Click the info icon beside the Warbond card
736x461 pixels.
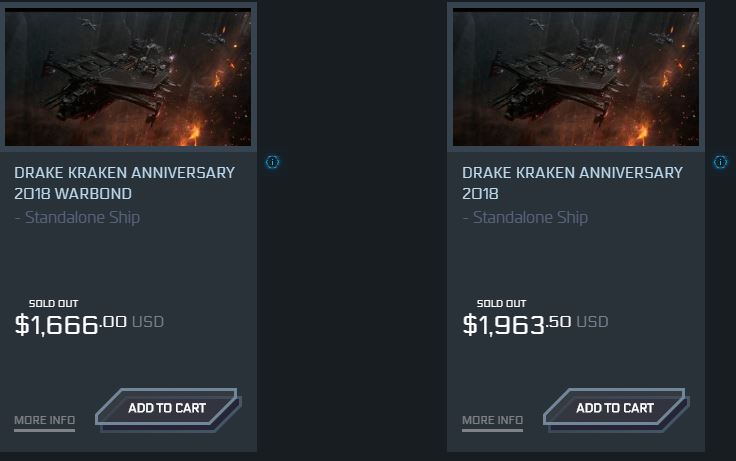(x=272, y=162)
